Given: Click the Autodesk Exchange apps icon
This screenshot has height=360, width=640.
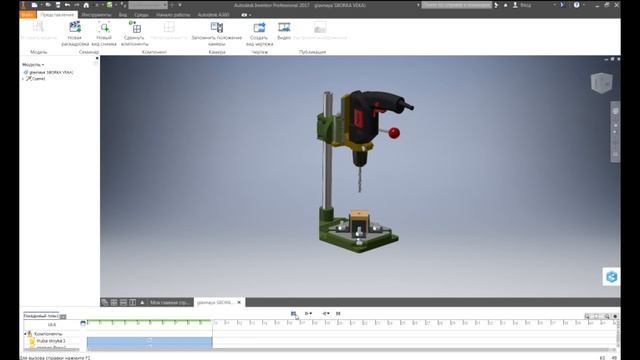Looking at the screenshot, I should (x=562, y=5).
